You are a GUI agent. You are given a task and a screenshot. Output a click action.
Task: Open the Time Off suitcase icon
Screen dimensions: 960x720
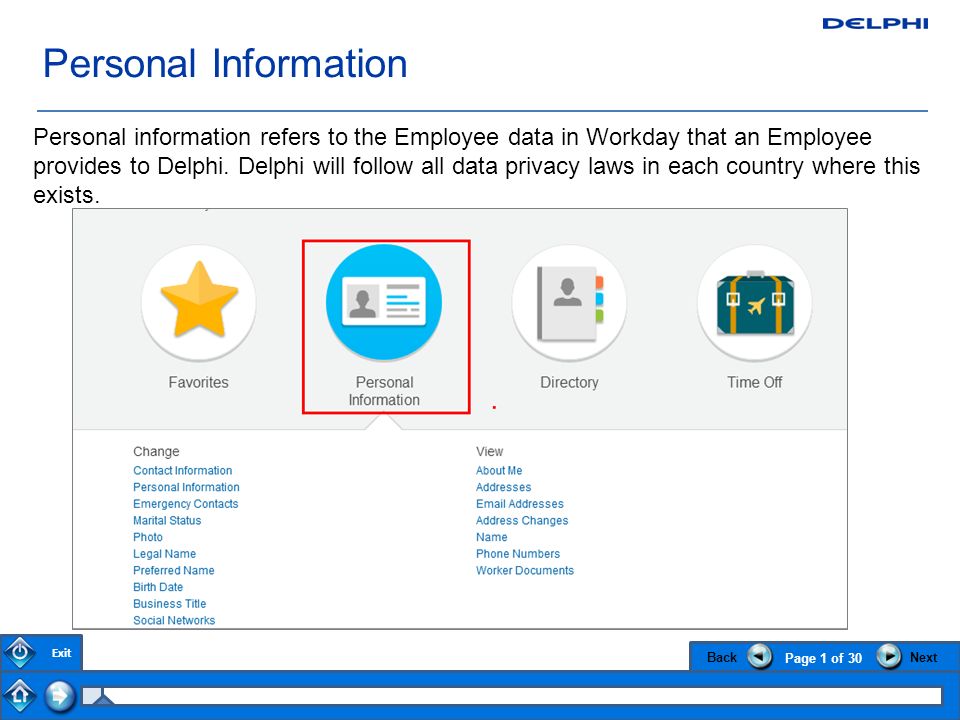pos(755,302)
